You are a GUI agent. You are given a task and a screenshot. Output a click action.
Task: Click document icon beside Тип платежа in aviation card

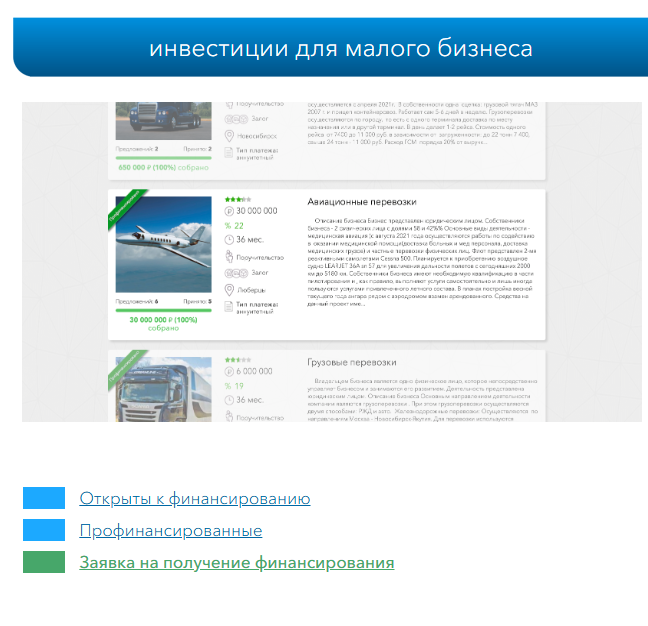[229, 307]
